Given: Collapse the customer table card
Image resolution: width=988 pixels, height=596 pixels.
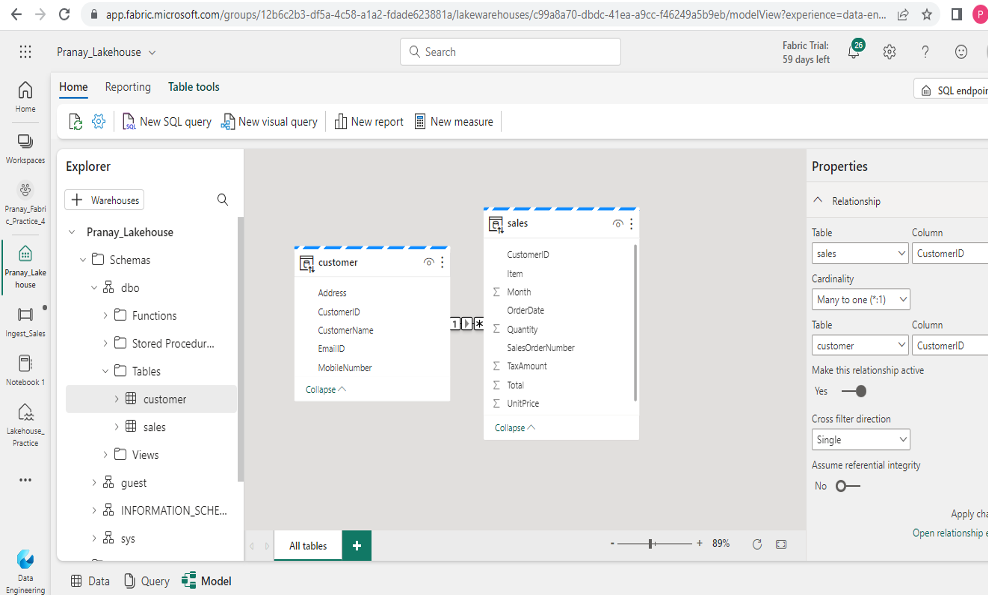Looking at the screenshot, I should point(326,389).
